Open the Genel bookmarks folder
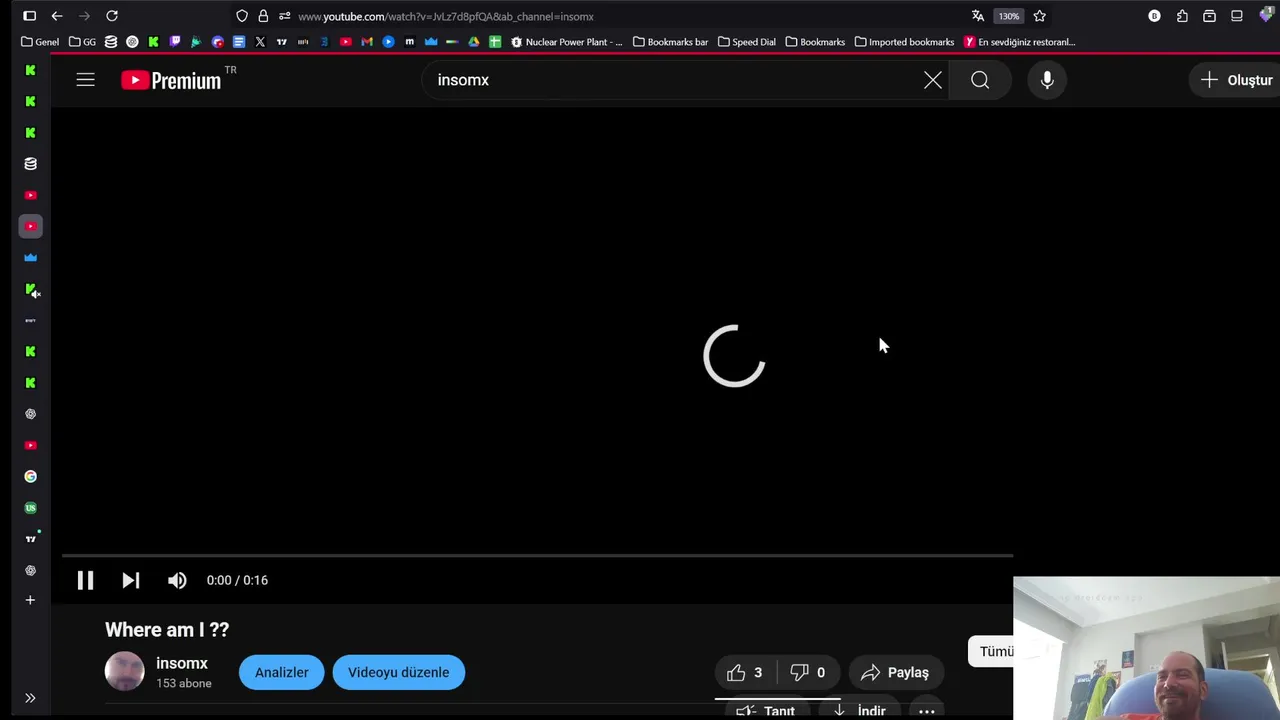The width and height of the screenshot is (1280, 720). (40, 42)
